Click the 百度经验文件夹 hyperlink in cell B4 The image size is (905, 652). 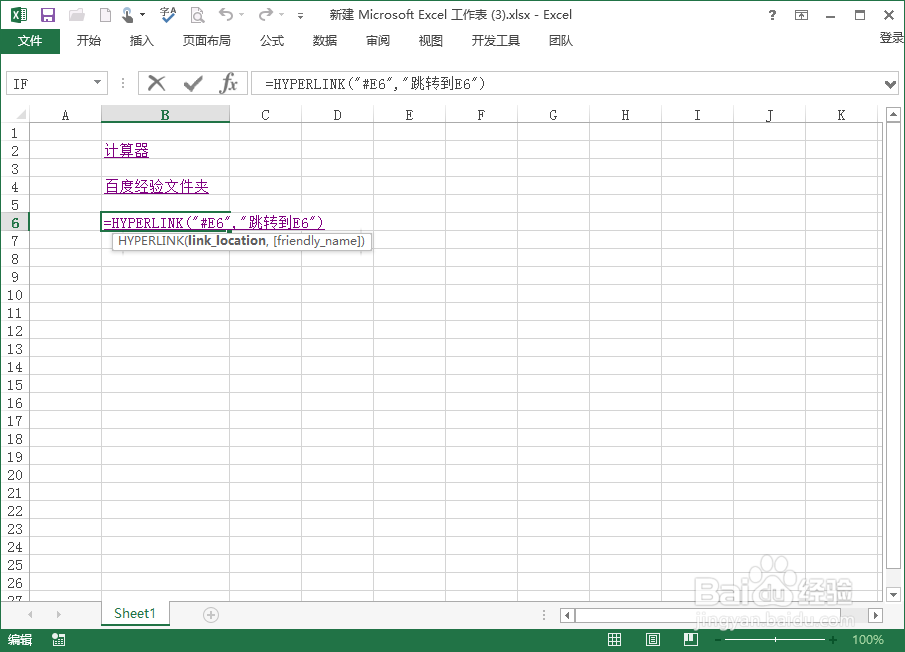click(x=156, y=186)
